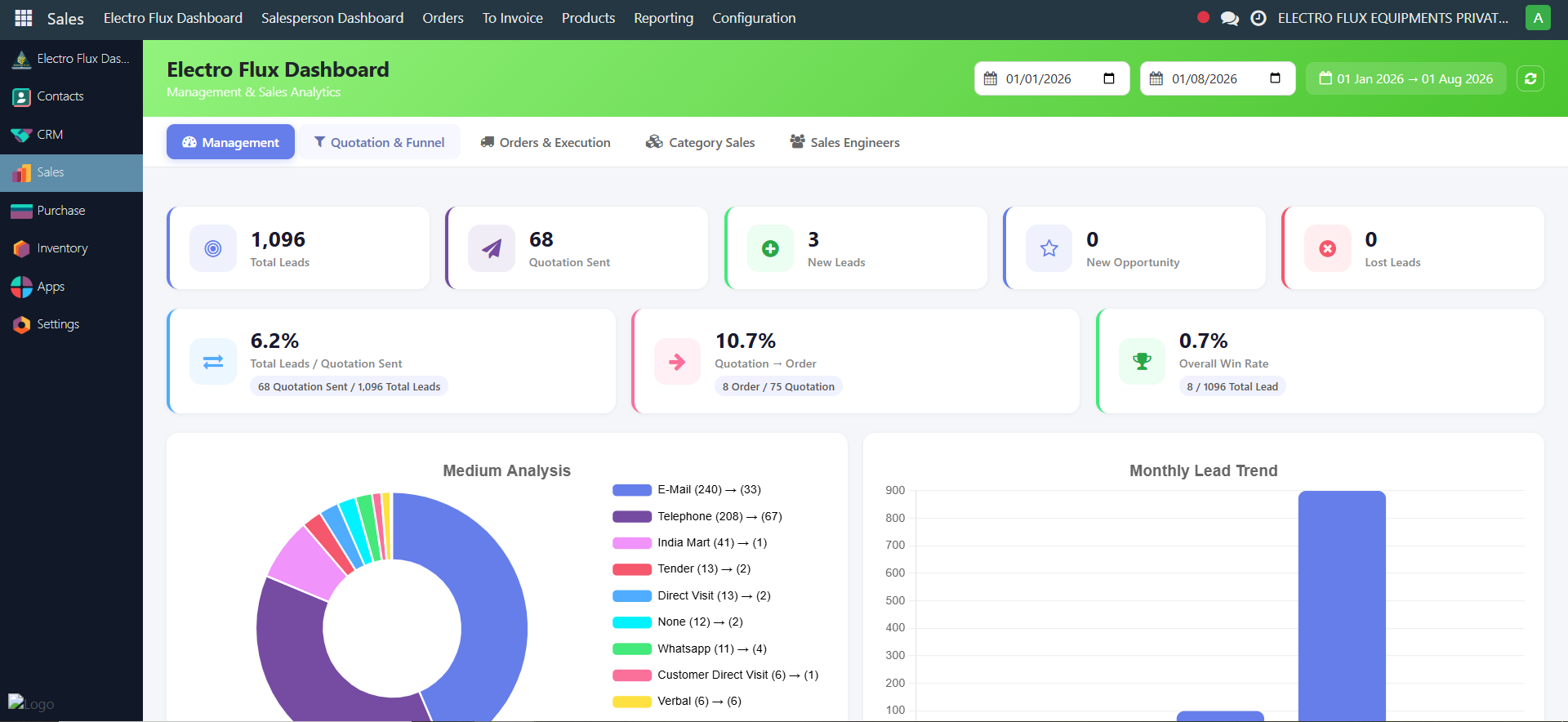The width and height of the screenshot is (1568, 722).
Task: Open the To Invoice menu
Action: click(512, 18)
